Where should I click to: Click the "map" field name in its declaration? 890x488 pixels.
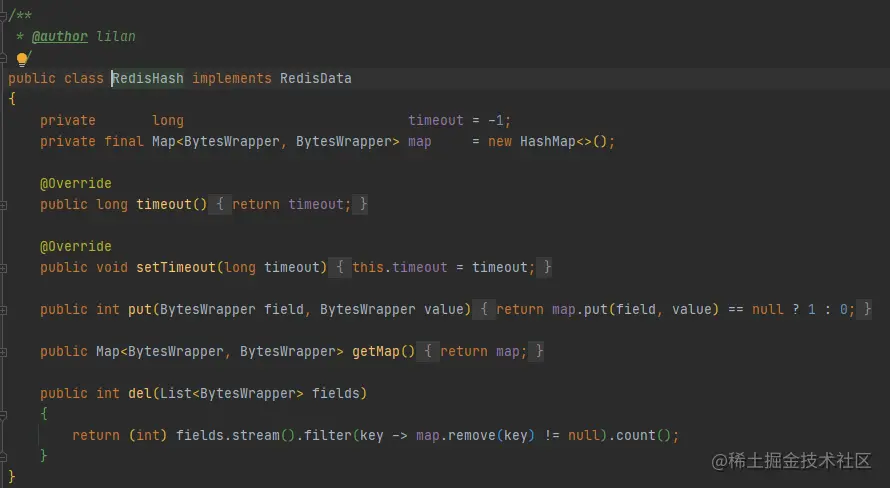(x=419, y=141)
